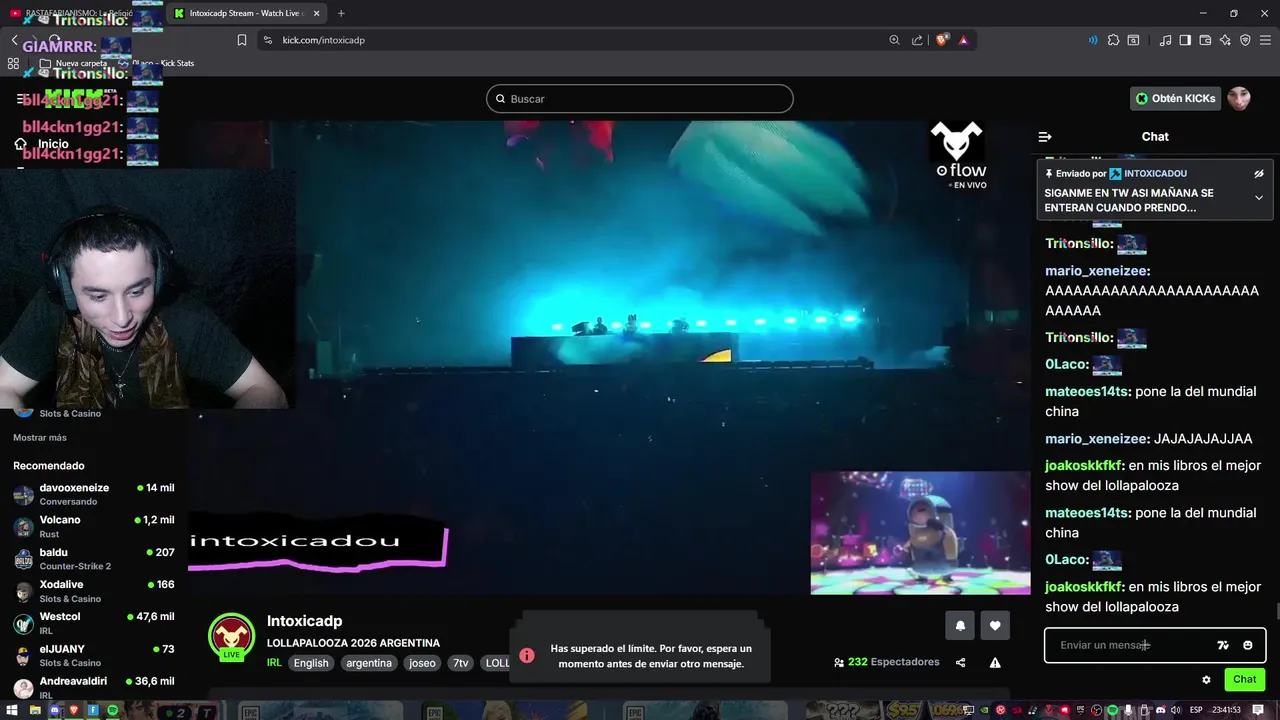Open the Brave Rewards triangle icon

tap(963, 40)
